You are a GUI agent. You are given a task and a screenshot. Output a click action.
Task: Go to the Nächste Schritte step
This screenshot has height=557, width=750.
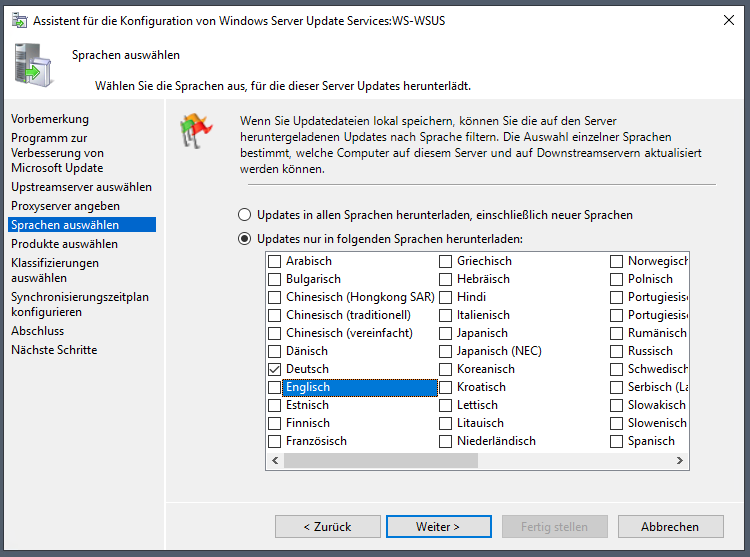coord(54,350)
